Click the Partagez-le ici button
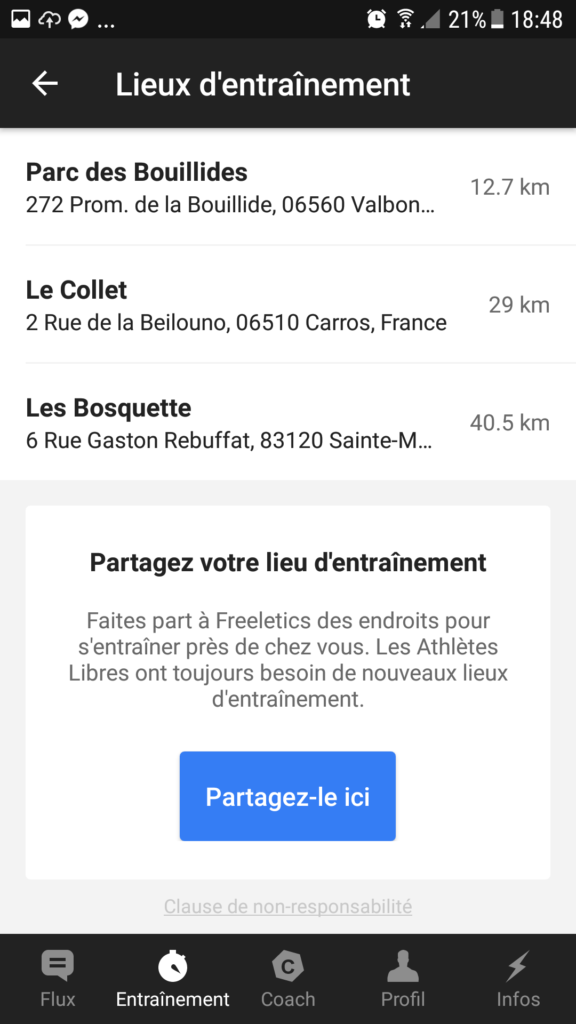This screenshot has width=576, height=1024. (288, 796)
